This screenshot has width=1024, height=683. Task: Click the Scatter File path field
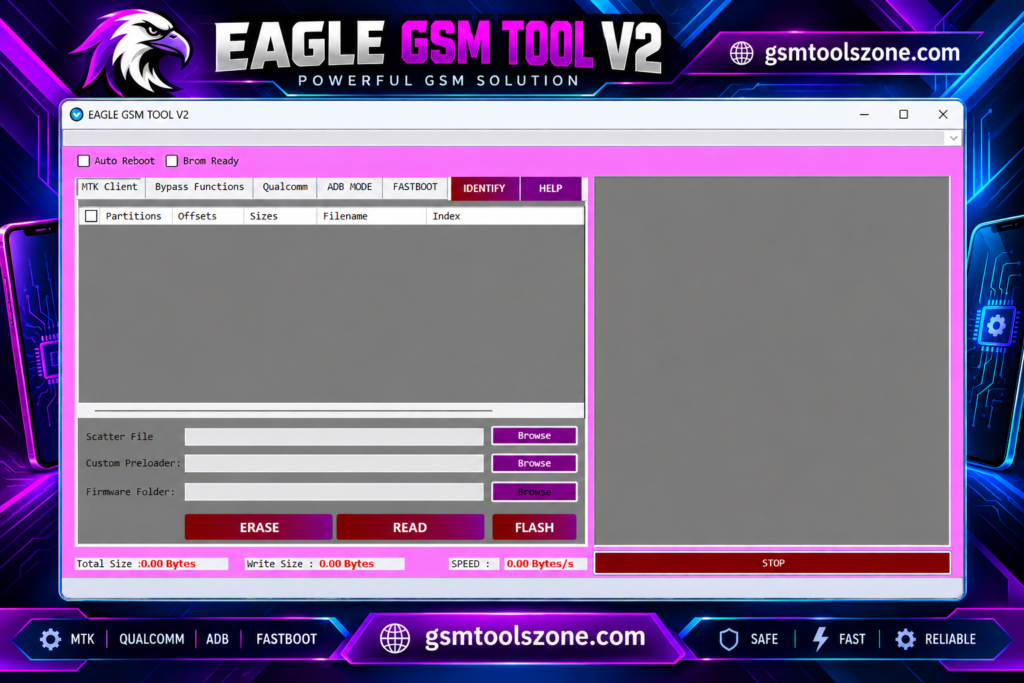point(334,437)
